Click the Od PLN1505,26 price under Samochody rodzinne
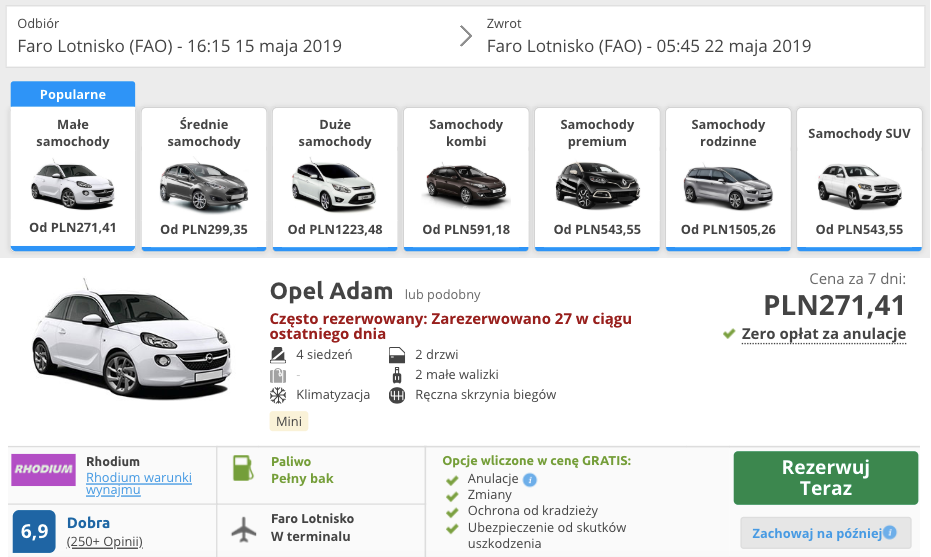The image size is (931, 557). (x=728, y=229)
